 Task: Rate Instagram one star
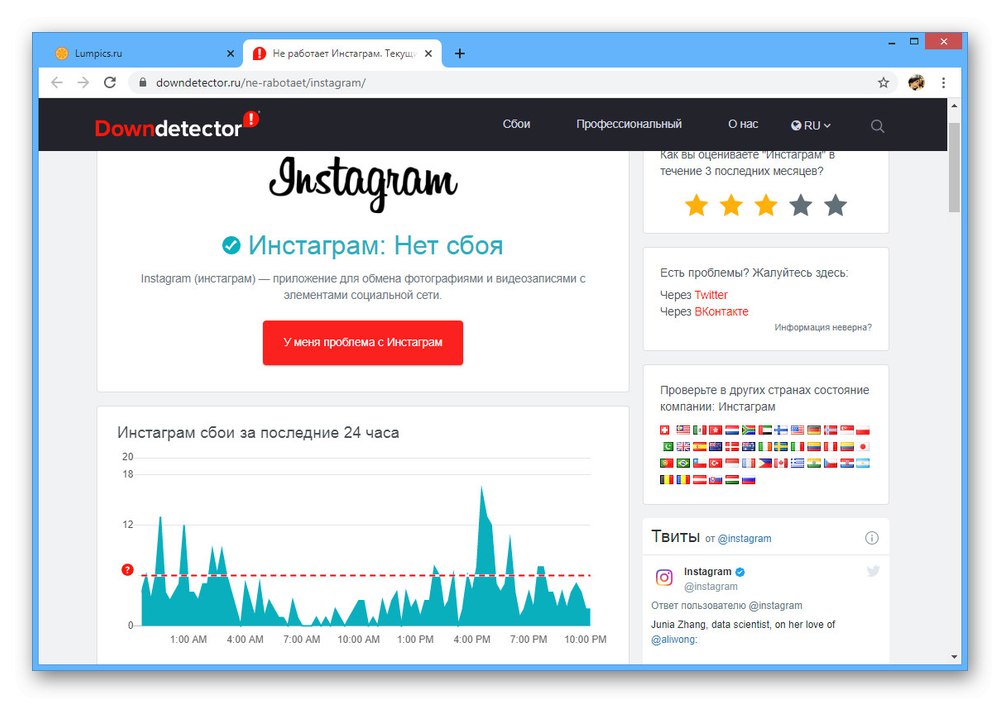click(x=696, y=205)
